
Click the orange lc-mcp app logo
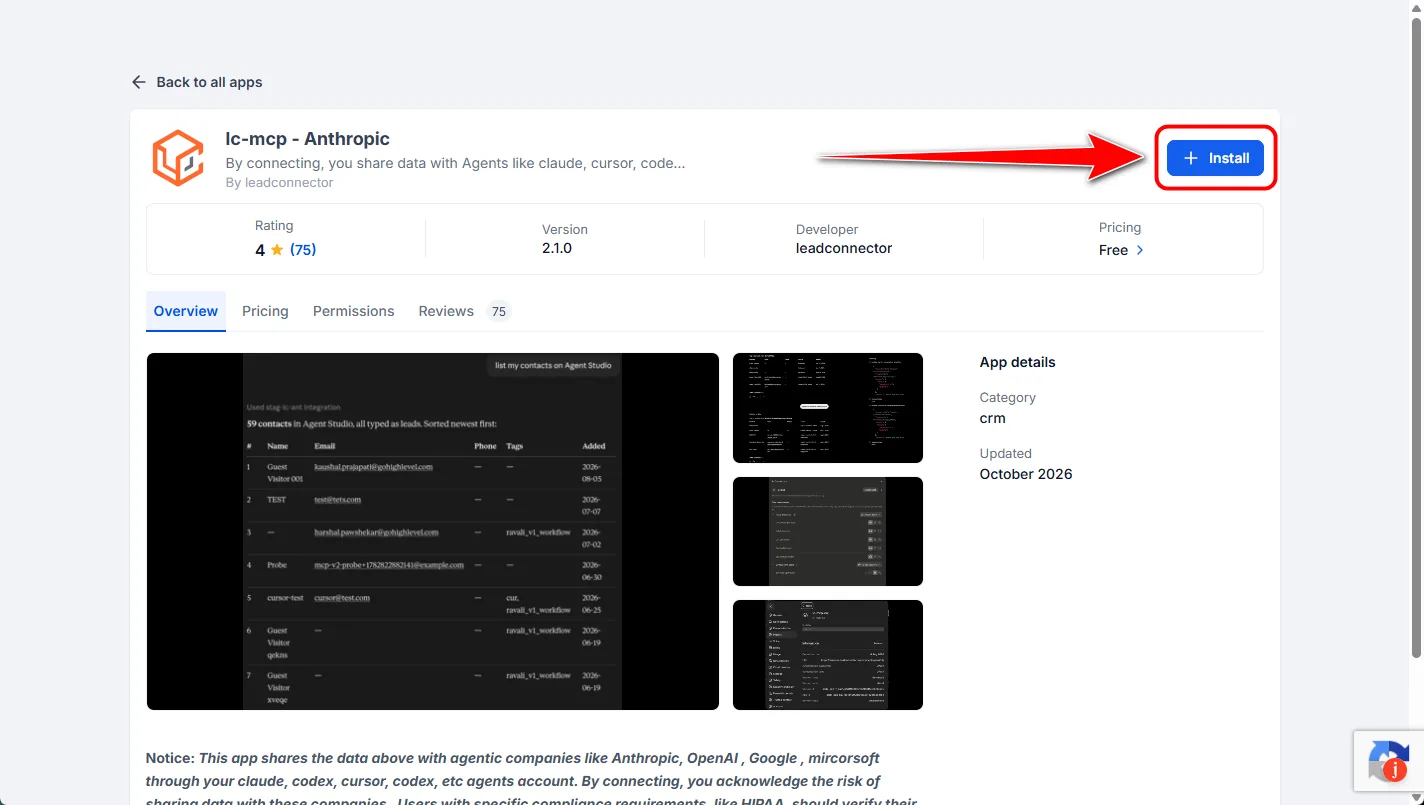coord(178,158)
